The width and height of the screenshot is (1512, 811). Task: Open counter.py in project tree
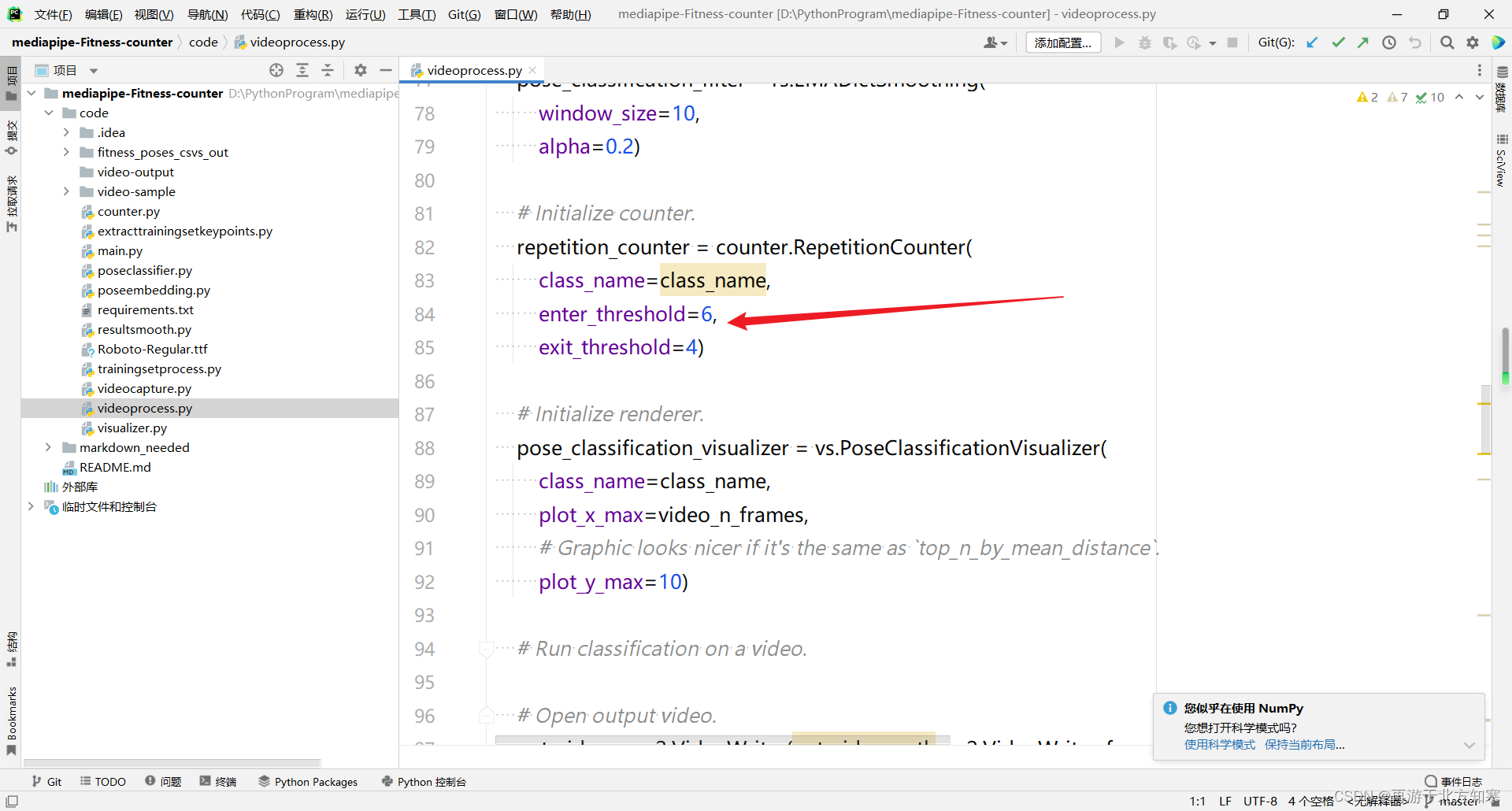(128, 211)
